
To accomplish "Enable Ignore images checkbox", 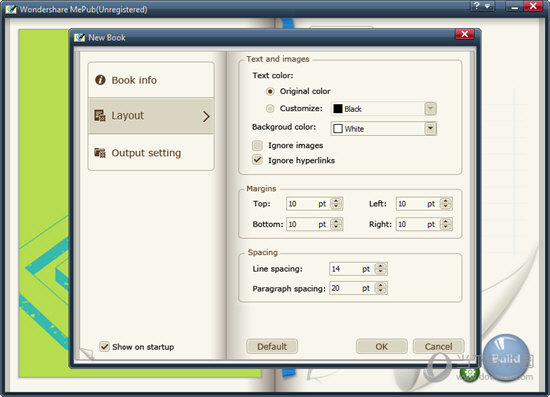I will [x=257, y=145].
